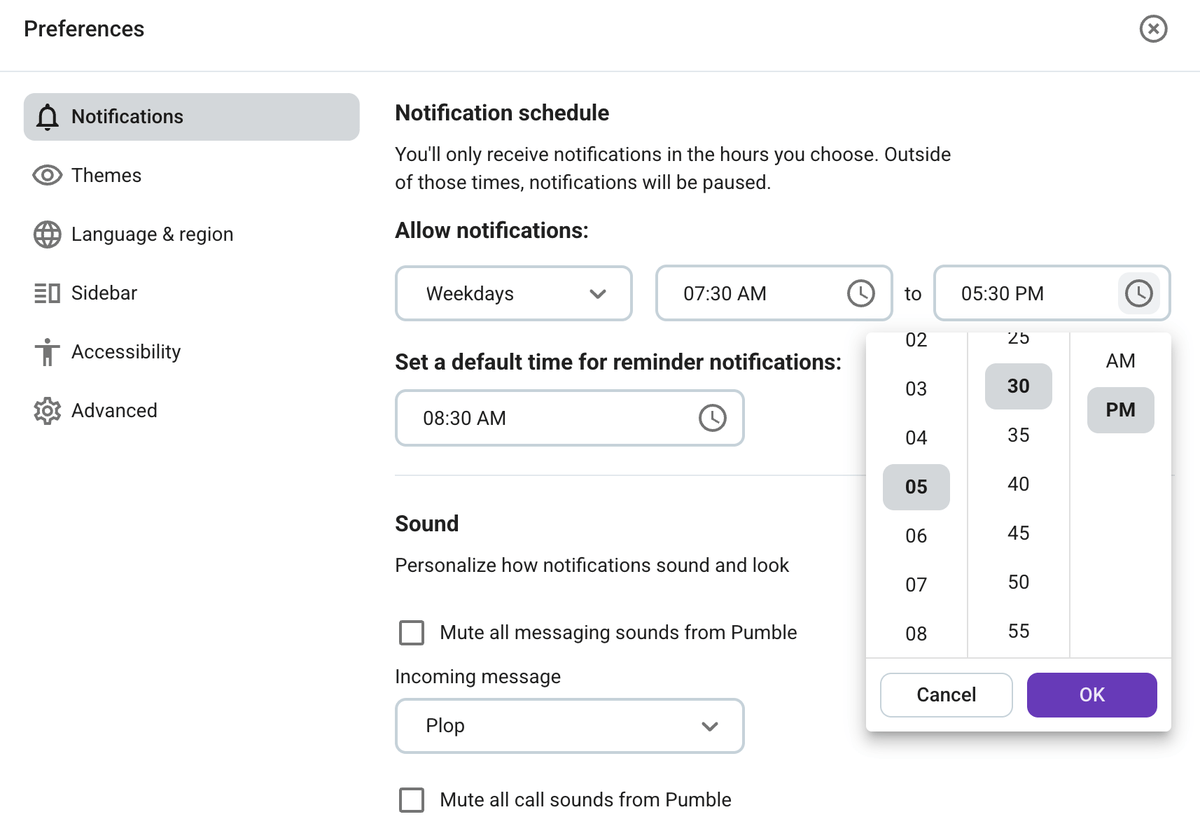The width and height of the screenshot is (1200, 826).
Task: Select the Accessibility icon
Action: pos(46,351)
